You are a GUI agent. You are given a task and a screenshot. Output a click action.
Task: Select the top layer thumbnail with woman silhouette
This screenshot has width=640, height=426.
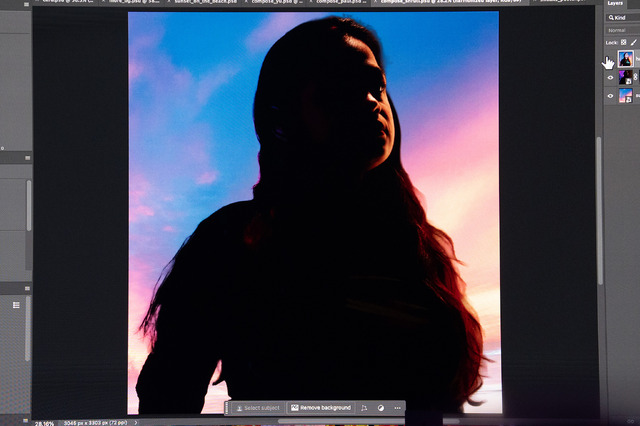tap(625, 59)
